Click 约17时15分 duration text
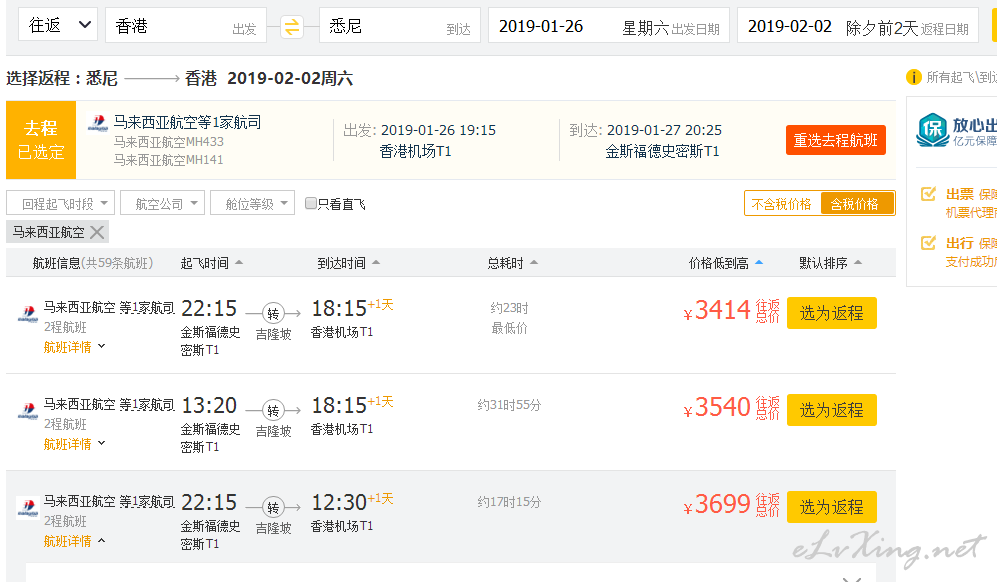The image size is (997, 582). click(x=509, y=502)
